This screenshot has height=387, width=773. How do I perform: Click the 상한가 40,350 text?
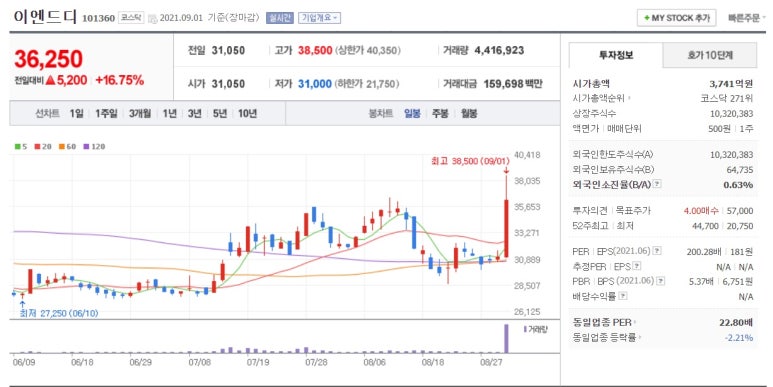tap(368, 50)
